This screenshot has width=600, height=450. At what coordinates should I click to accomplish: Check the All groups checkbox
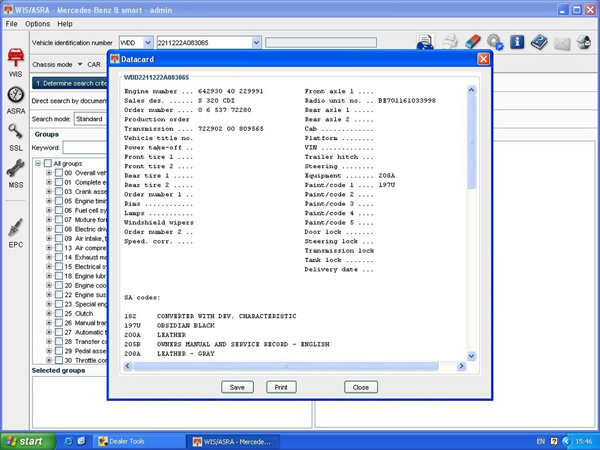point(47,163)
